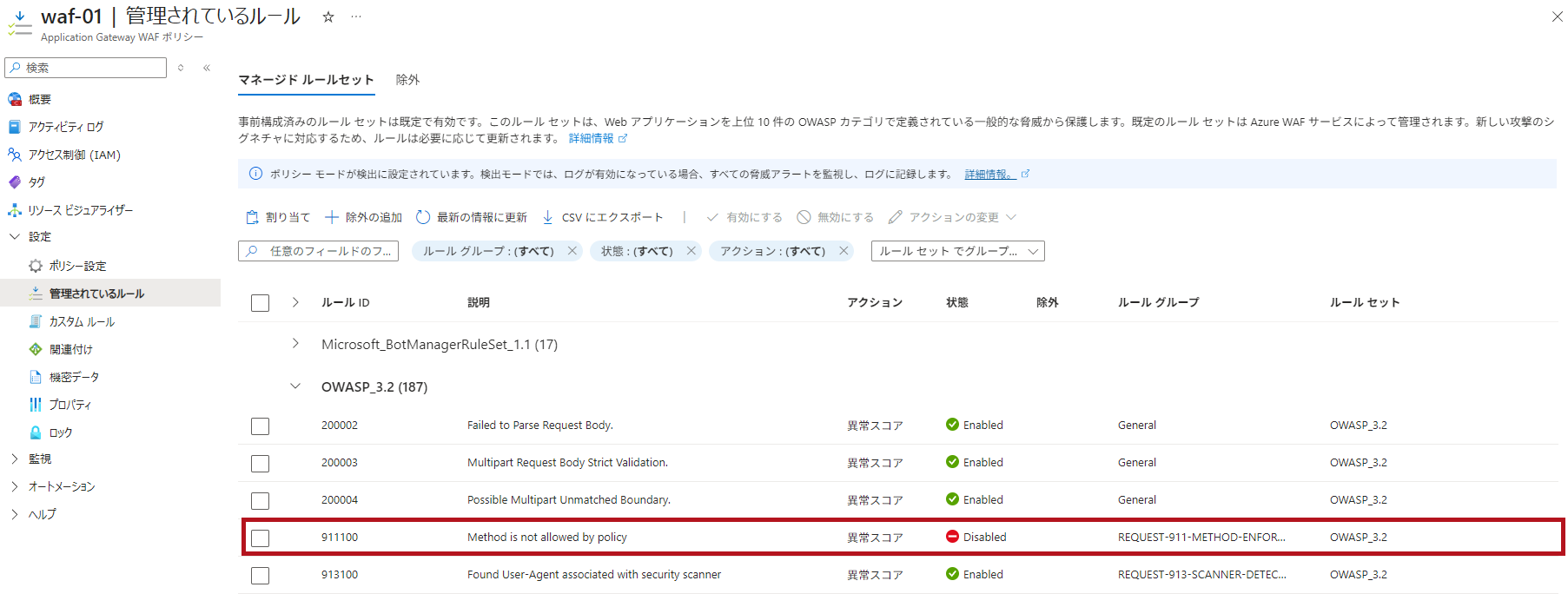Toggle the select-all header checkbox
Viewport: 1568px width, 594px height.
tap(260, 303)
